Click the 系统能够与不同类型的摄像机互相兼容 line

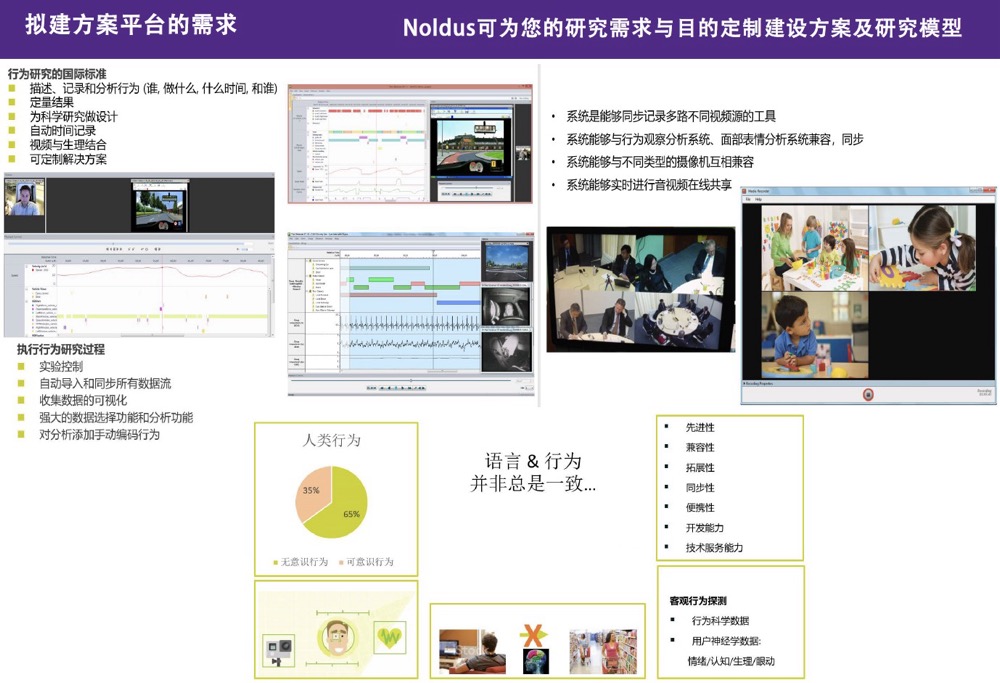coord(660,162)
